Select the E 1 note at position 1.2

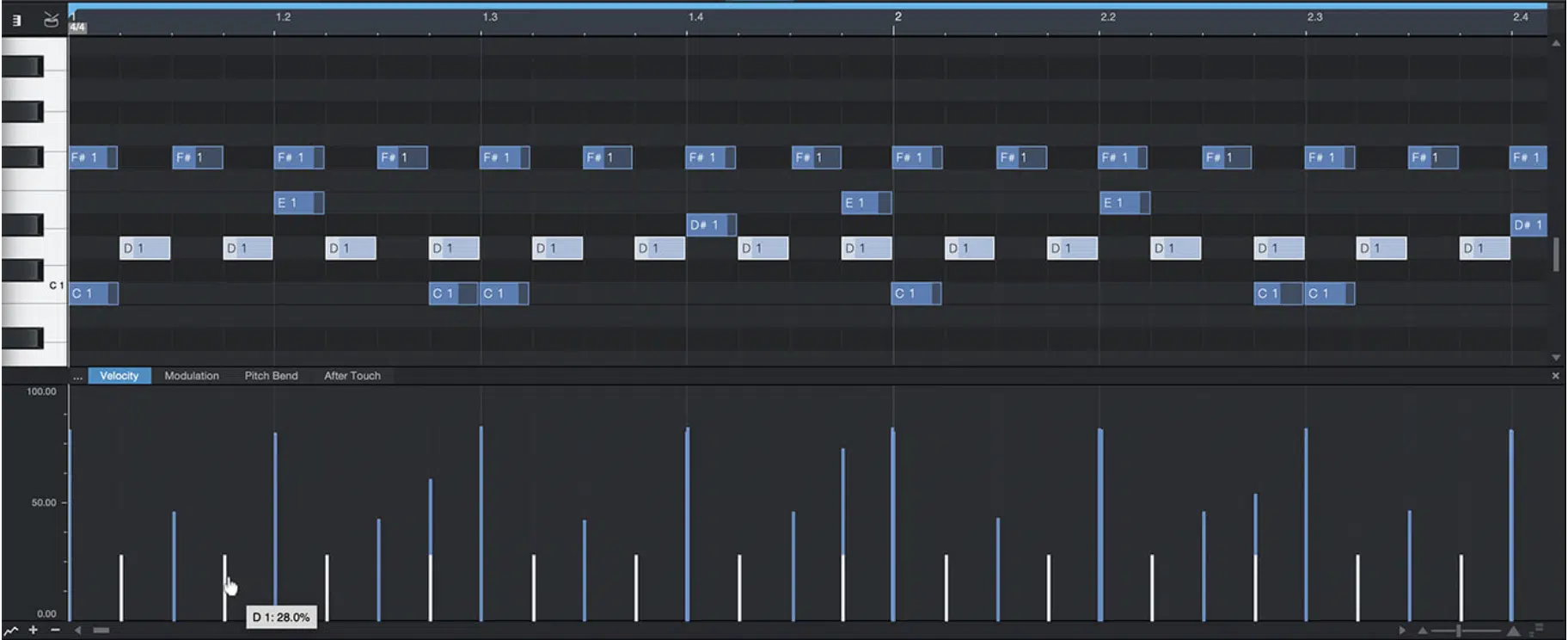tap(298, 203)
